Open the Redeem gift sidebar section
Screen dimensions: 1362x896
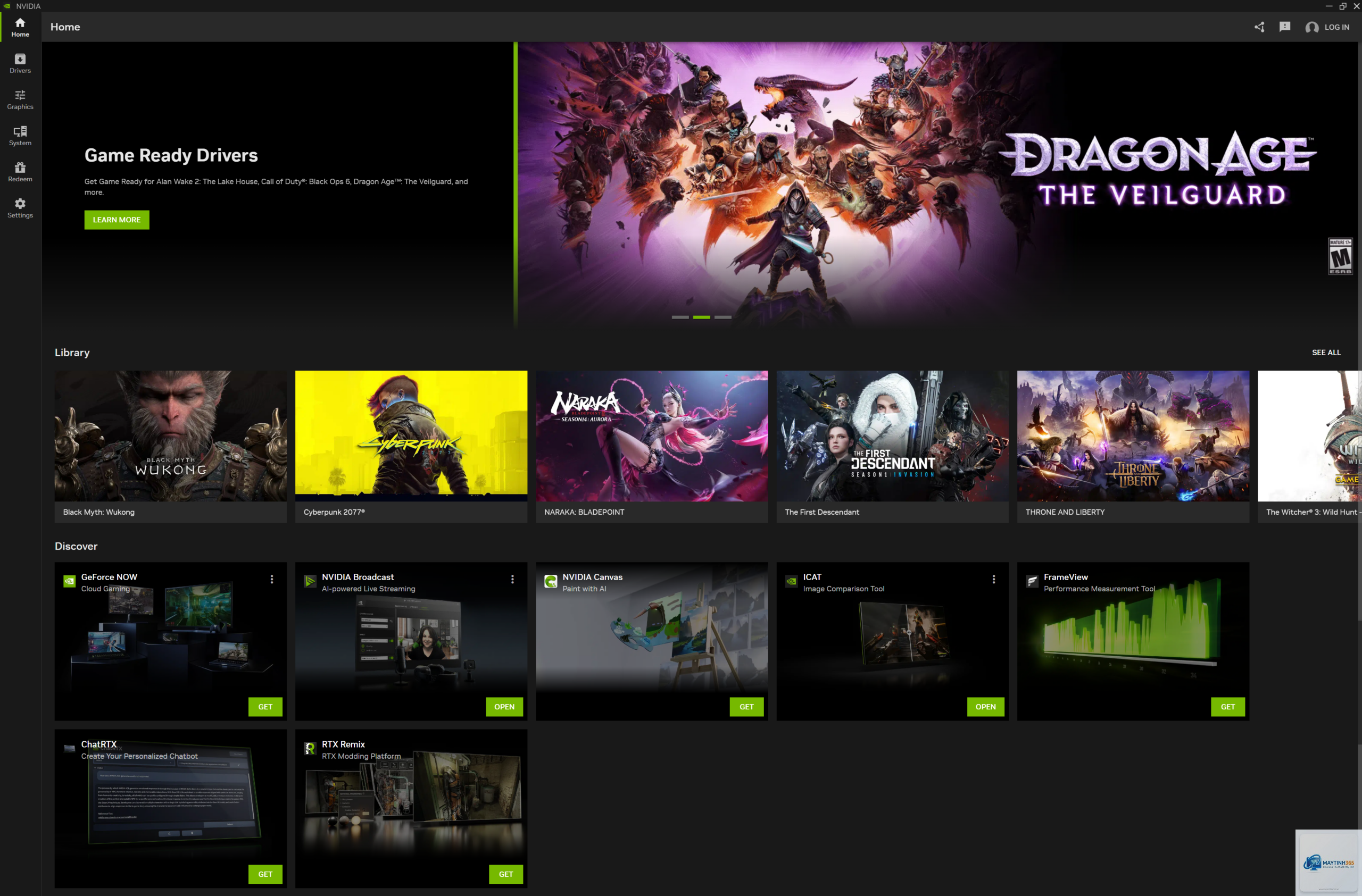[20, 172]
